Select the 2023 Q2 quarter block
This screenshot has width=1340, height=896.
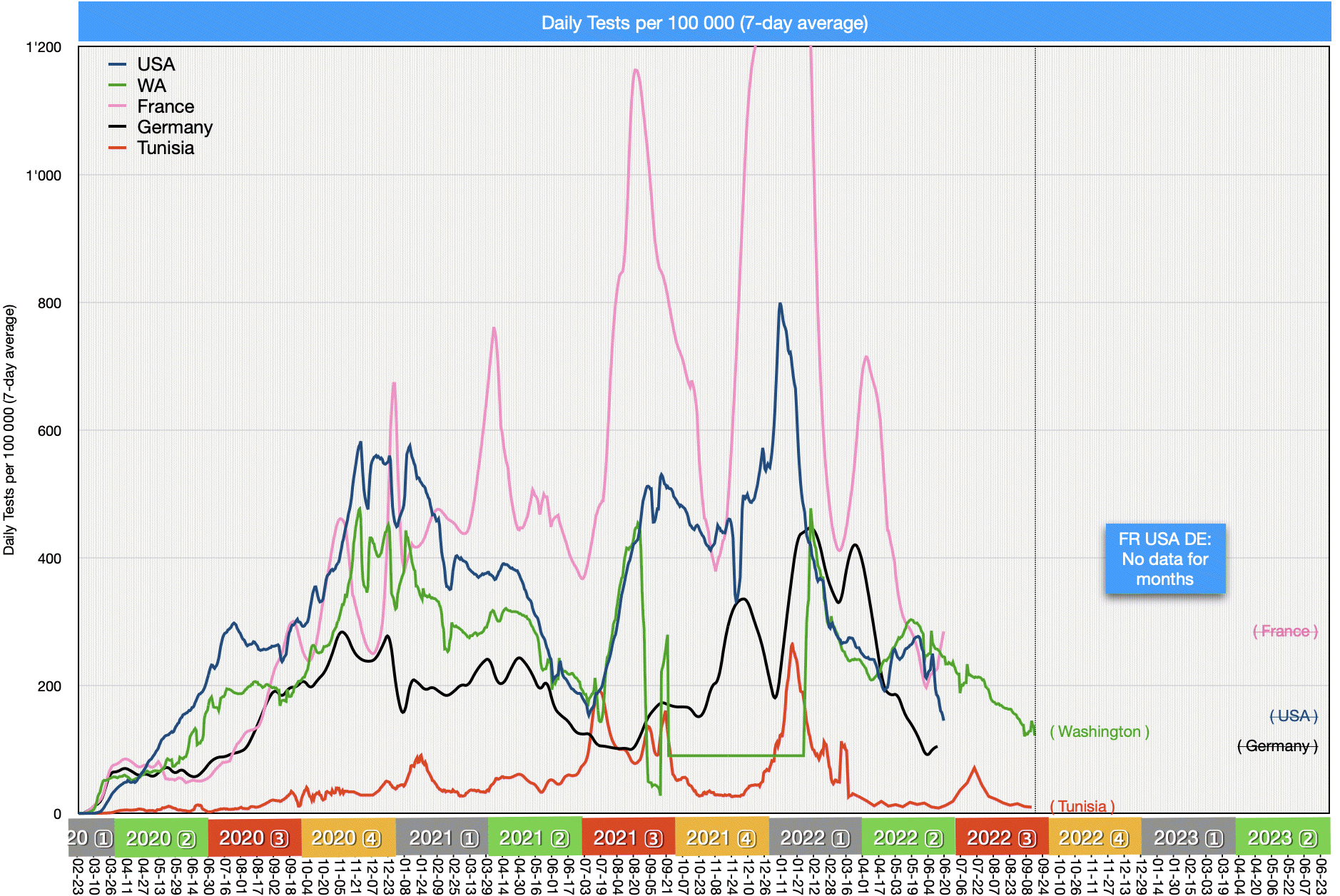tap(1282, 838)
